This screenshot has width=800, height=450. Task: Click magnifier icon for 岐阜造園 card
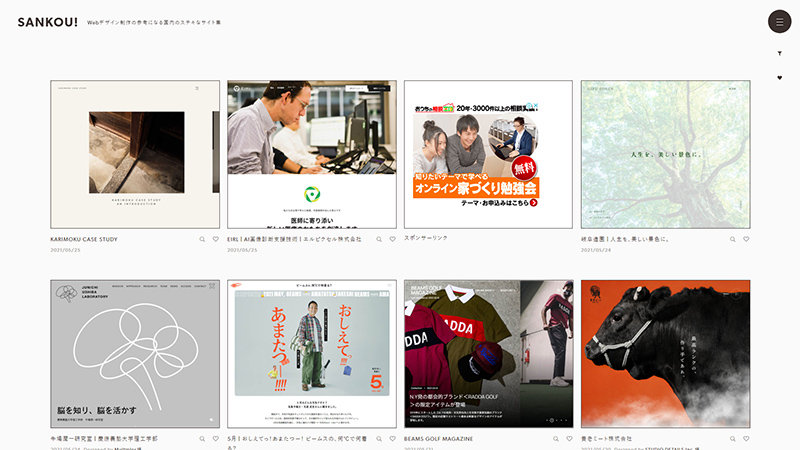[733, 239]
